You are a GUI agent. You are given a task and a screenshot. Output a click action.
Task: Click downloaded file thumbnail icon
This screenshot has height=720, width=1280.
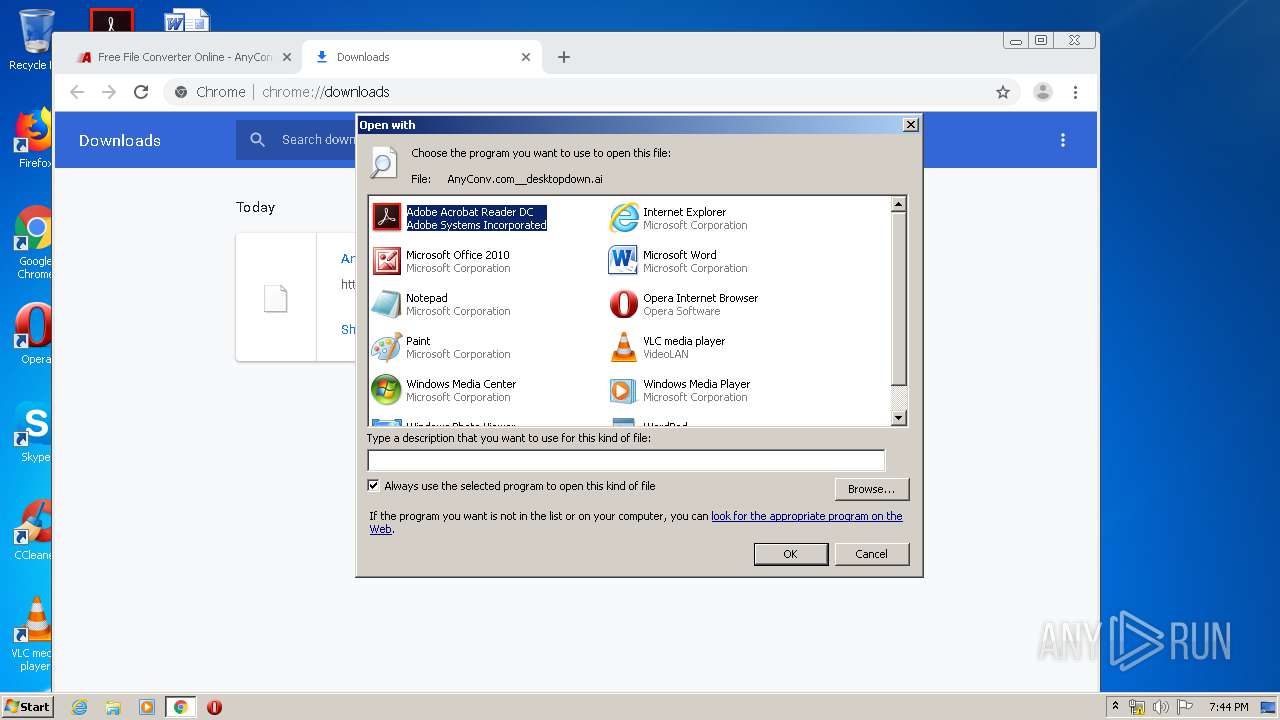tap(276, 298)
